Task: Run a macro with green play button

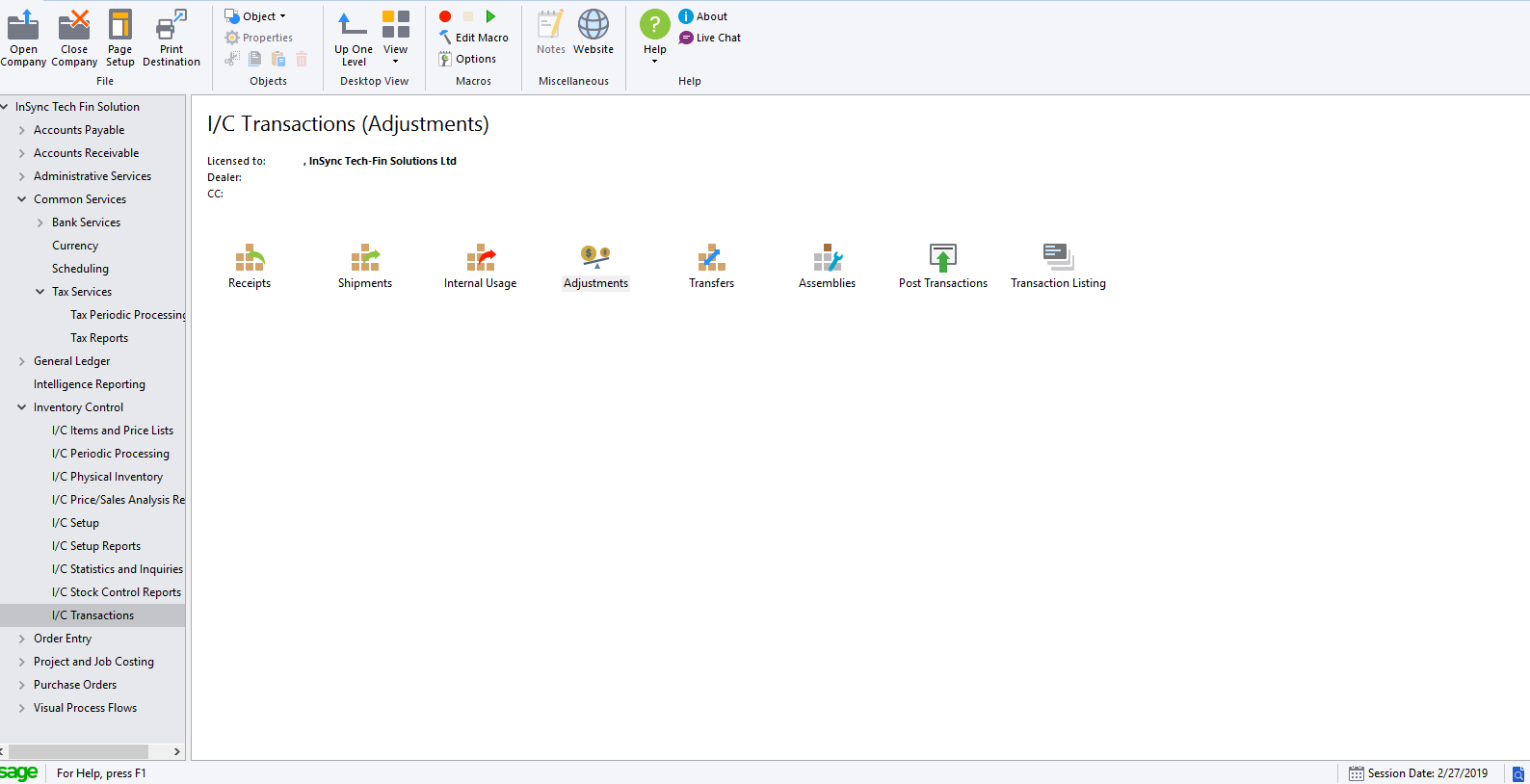Action: point(490,16)
